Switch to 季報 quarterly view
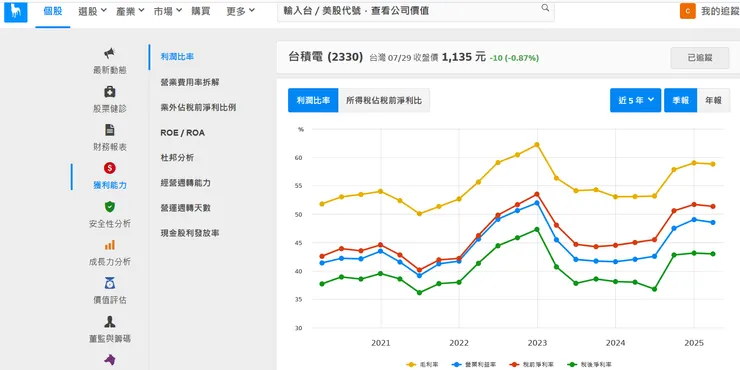Screen dimensions: 740x370 pyautogui.click(x=681, y=100)
